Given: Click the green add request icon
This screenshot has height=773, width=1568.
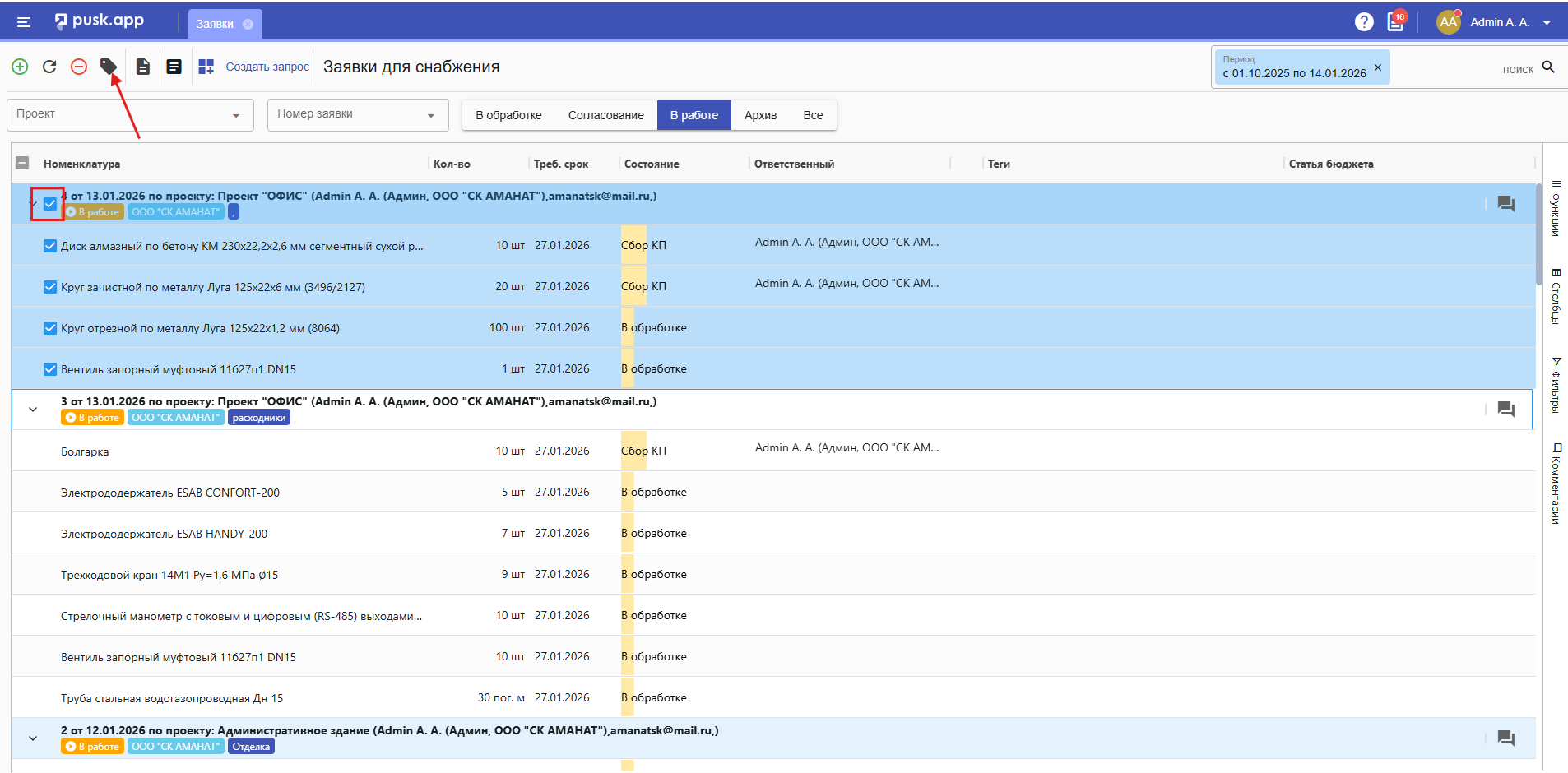Looking at the screenshot, I should point(20,67).
